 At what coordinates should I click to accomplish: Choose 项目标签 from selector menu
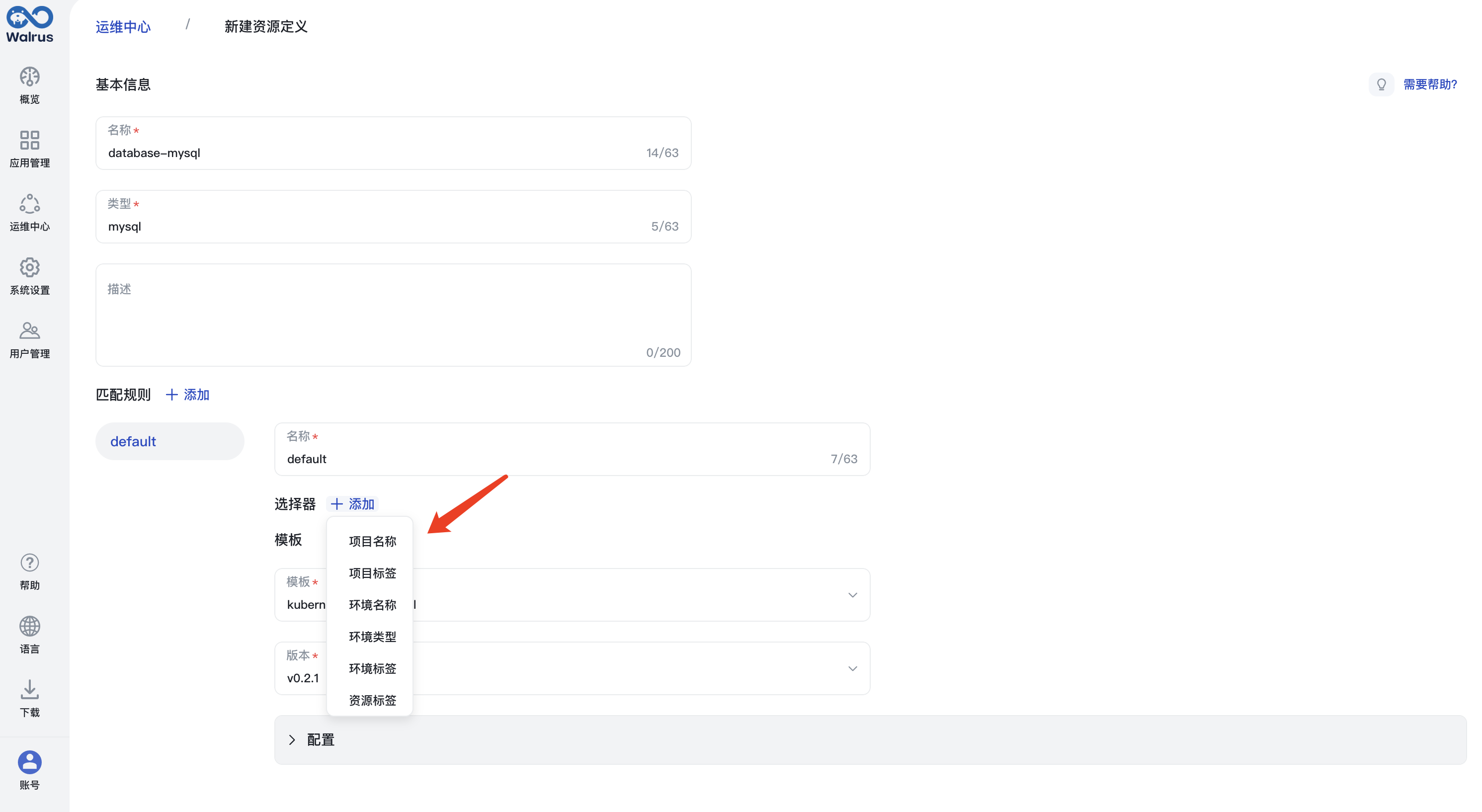click(372, 573)
